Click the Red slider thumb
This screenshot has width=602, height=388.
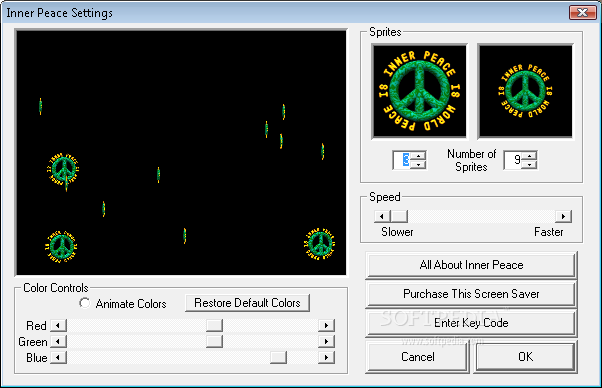214,325
